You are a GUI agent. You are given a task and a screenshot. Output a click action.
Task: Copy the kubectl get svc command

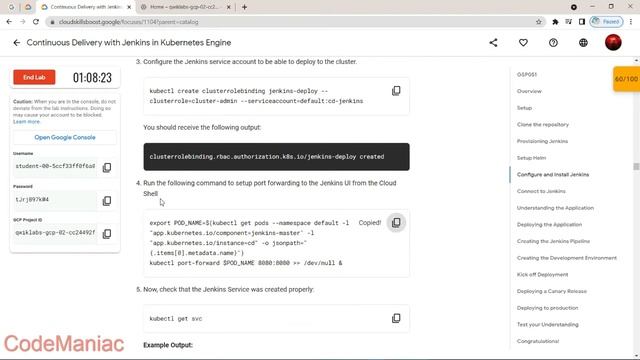[396, 318]
